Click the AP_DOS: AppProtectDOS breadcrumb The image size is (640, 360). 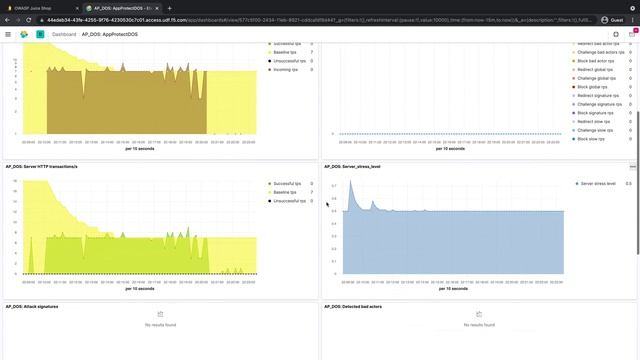click(110, 34)
